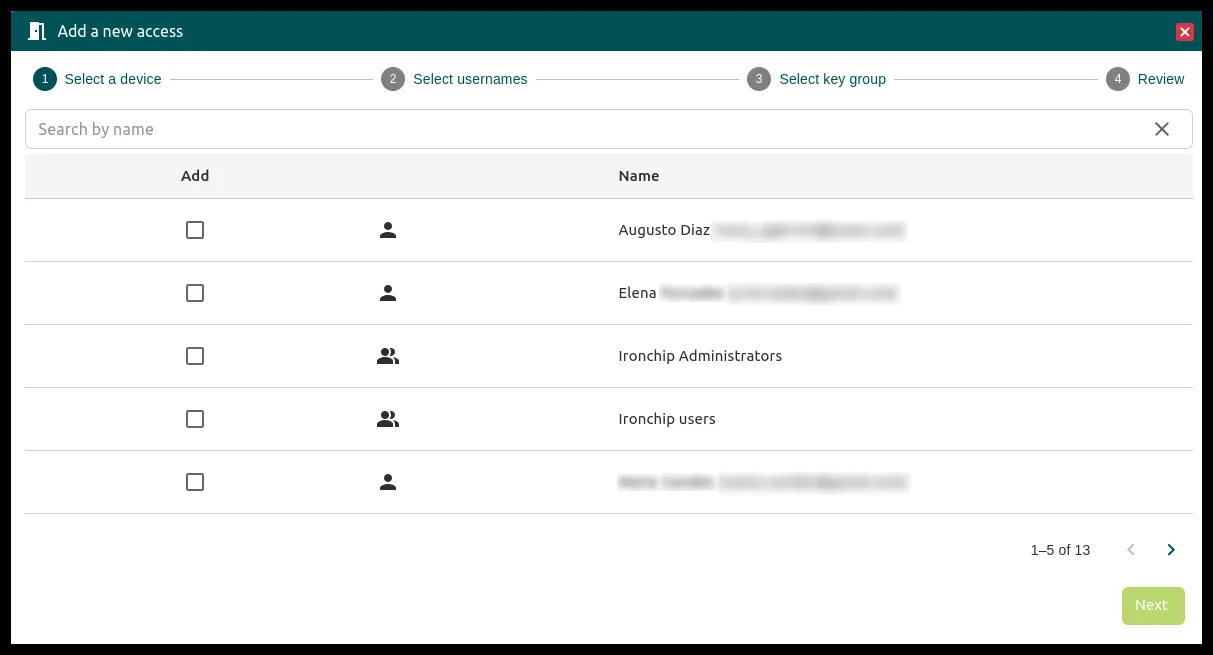The height and width of the screenshot is (655, 1213).
Task: Click the Next button
Action: tap(1153, 606)
